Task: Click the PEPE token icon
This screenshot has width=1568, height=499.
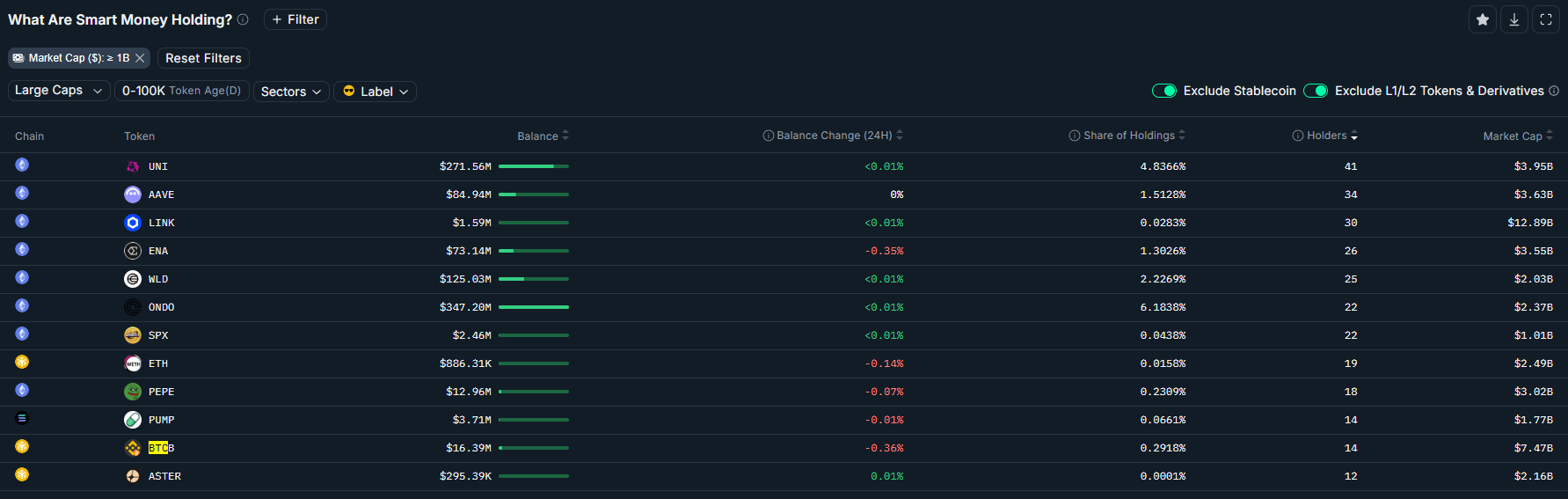Action: [133, 392]
